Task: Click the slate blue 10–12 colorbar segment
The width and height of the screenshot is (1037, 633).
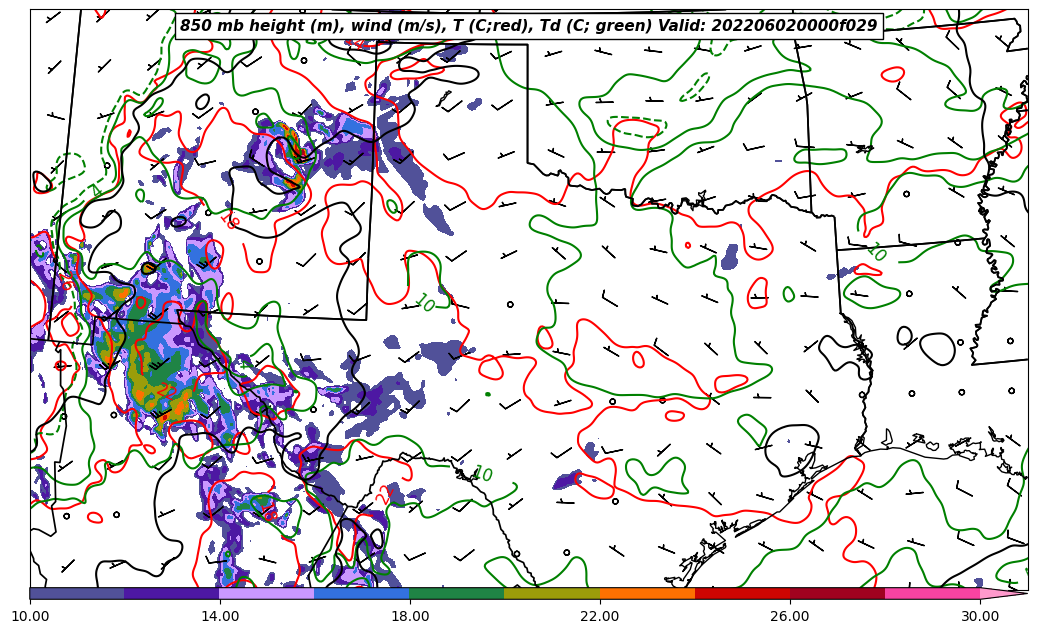Action: (x=77, y=593)
